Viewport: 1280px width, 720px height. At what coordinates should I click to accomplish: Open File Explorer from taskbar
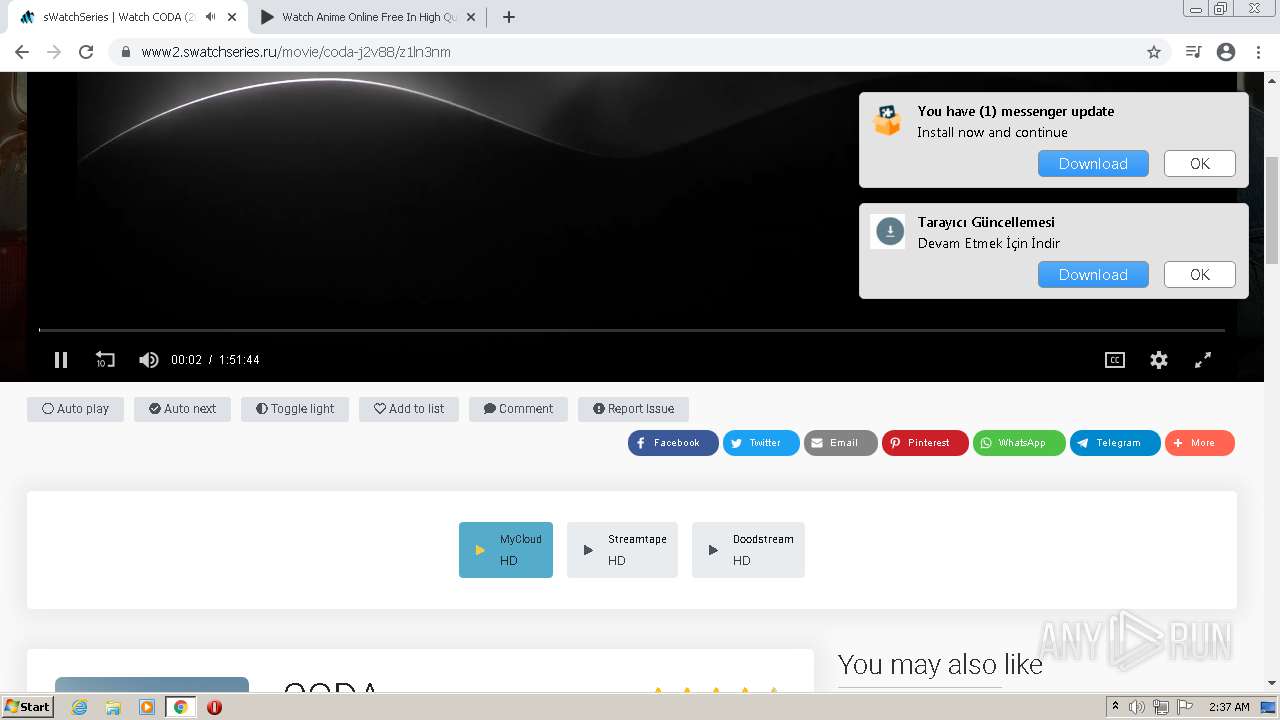(113, 707)
